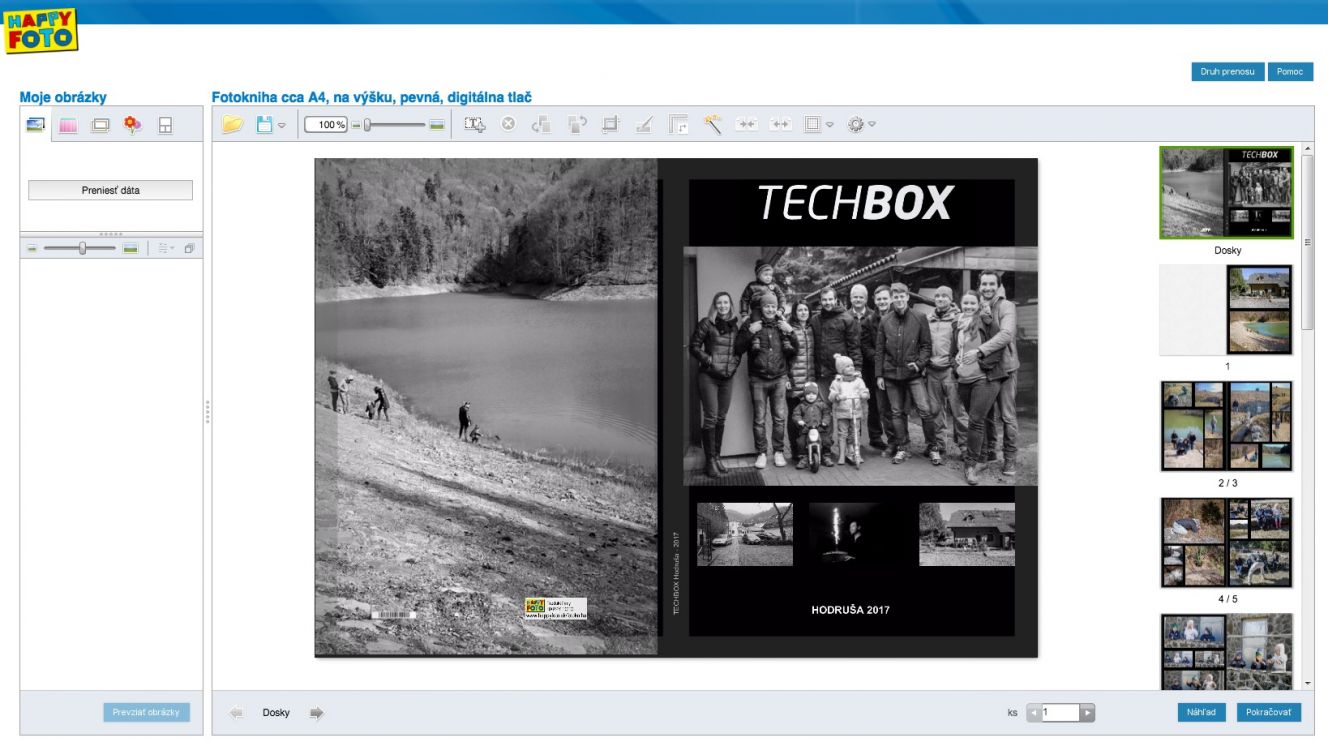Select the pages 4 / 5 thumbnail
1328x742 pixels.
pos(1226,542)
